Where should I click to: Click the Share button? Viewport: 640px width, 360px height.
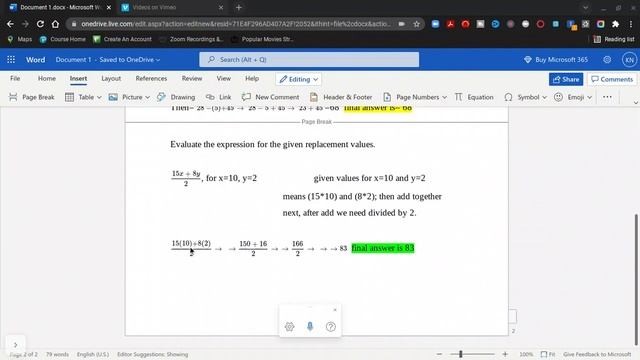click(x=566, y=79)
